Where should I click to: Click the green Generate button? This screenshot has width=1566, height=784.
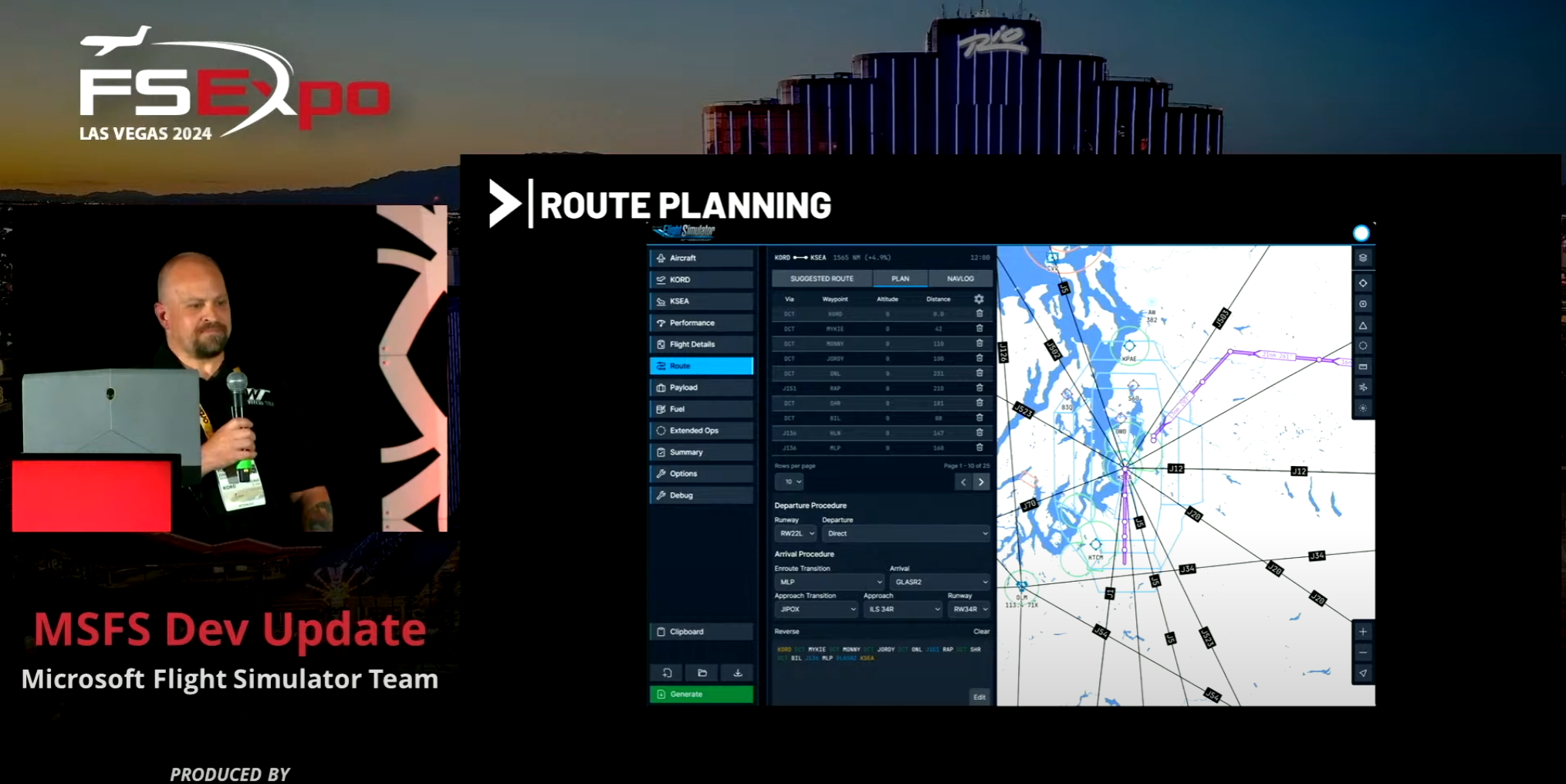[702, 694]
